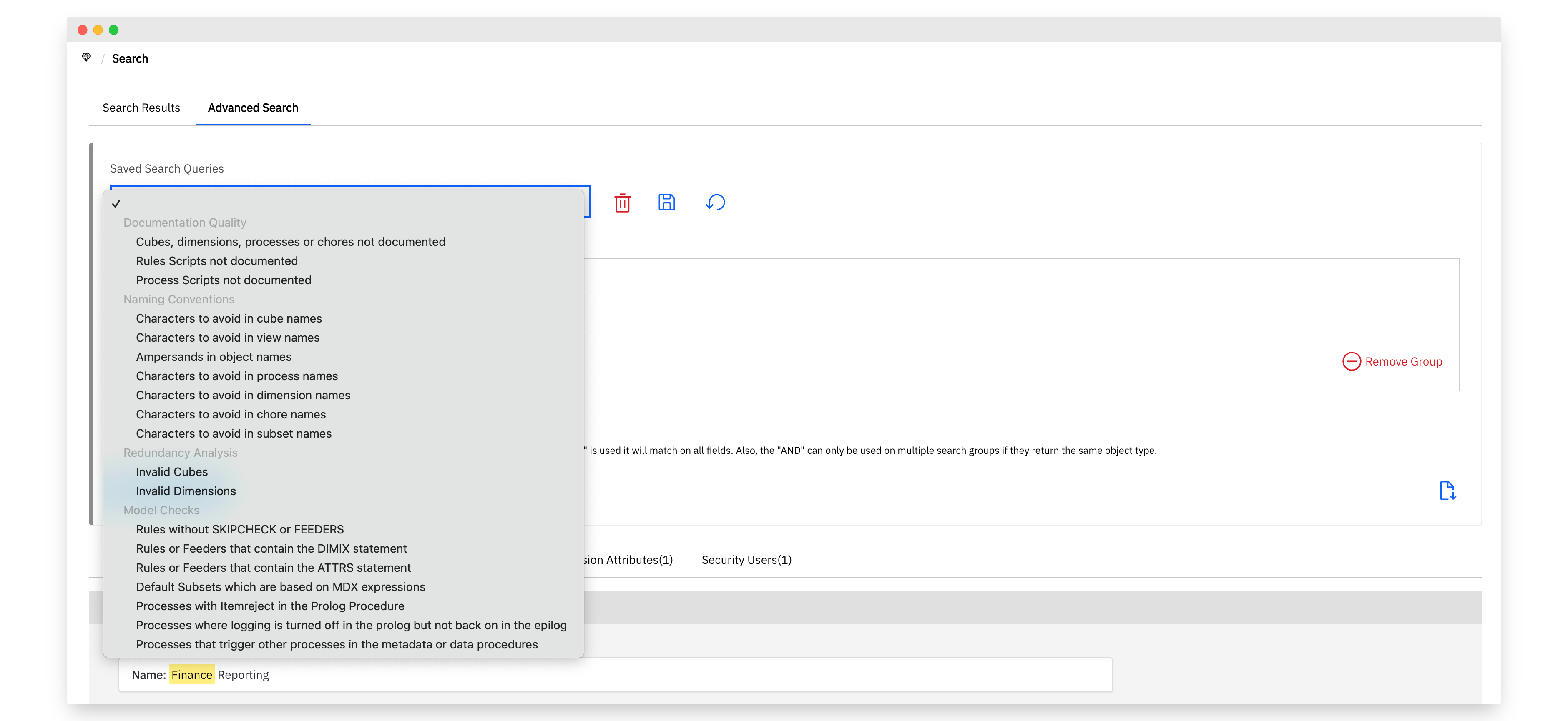The width and height of the screenshot is (1568, 721).
Task: Choose 'Default Subsets which are based on MDX expressions'
Action: pos(281,587)
